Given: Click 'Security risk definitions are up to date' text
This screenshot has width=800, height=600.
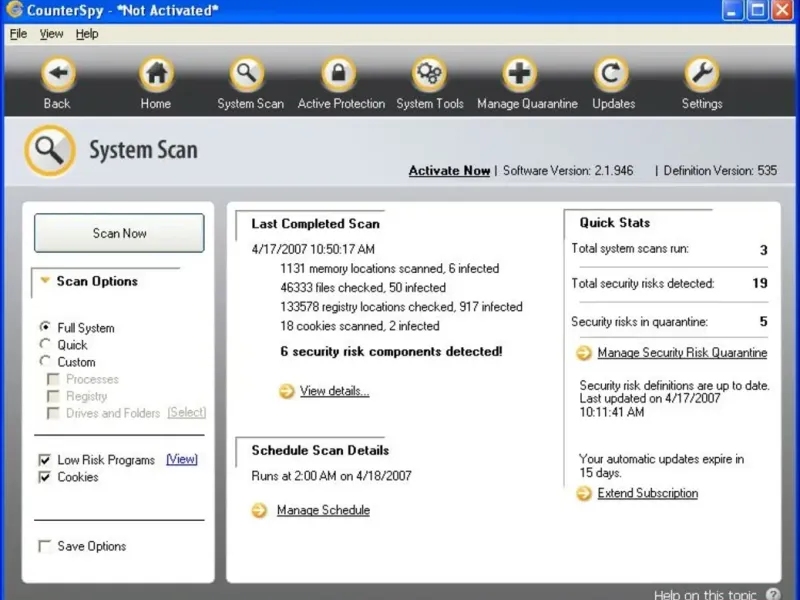Looking at the screenshot, I should point(674,386).
